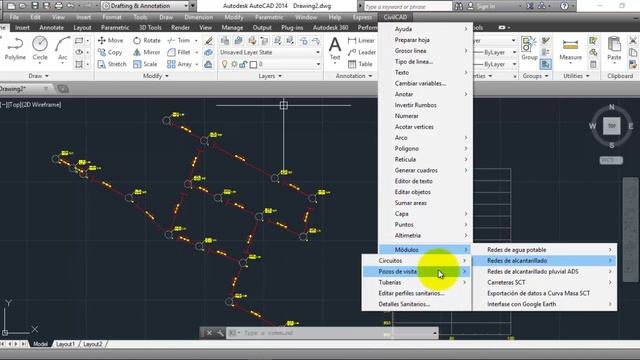Viewport: 640px width, 360px height.
Task: Select the Circle draw tool
Action: coord(40,49)
